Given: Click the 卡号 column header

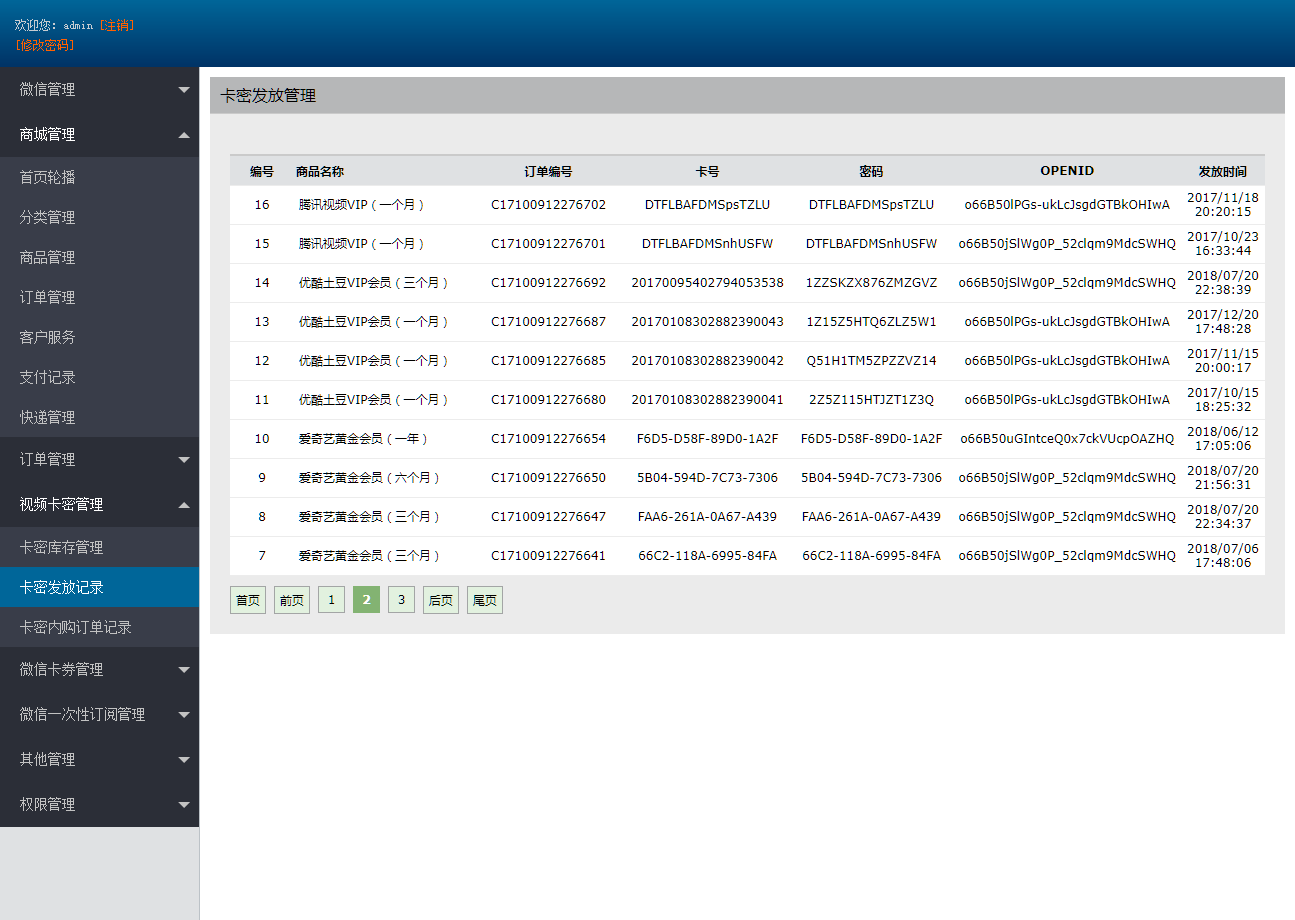Looking at the screenshot, I should pos(707,172).
